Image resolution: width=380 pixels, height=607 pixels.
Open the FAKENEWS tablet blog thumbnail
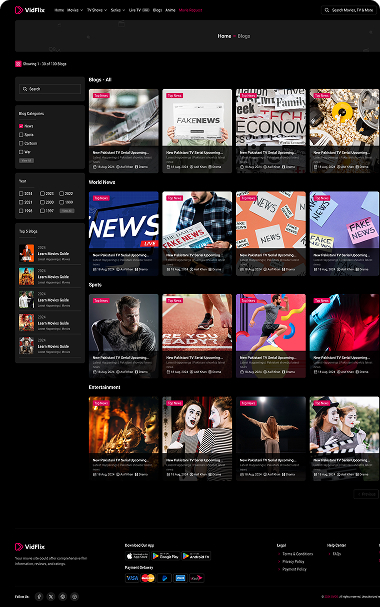click(197, 118)
